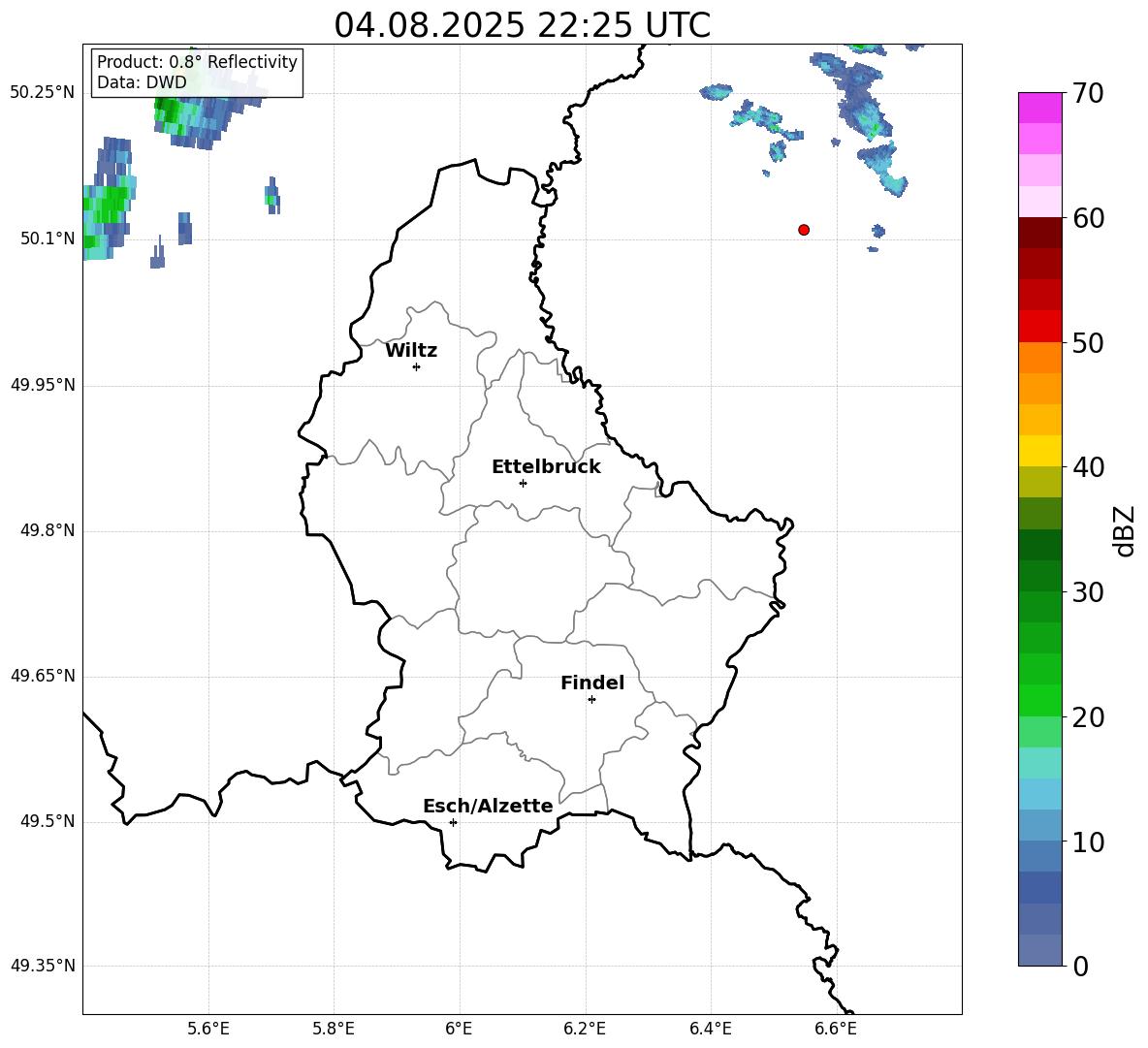This screenshot has width=1148, height=1048.
Task: Click the Findel station label
Action: point(592,683)
